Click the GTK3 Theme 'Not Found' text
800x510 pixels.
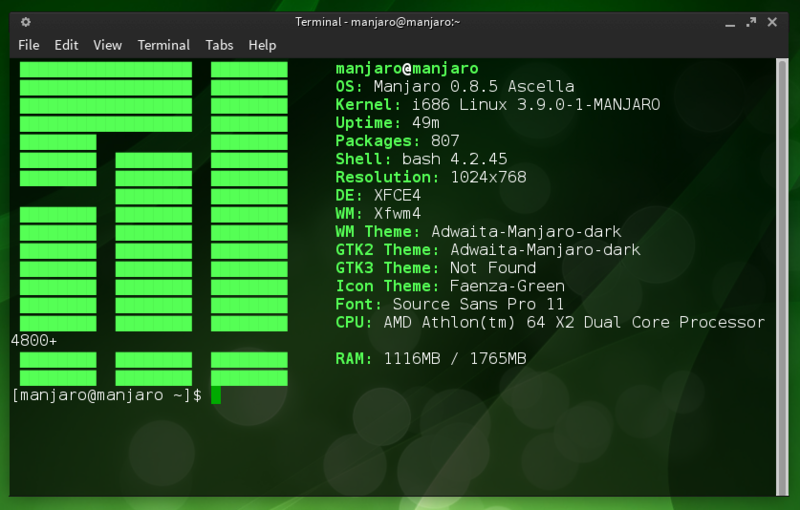coord(493,268)
